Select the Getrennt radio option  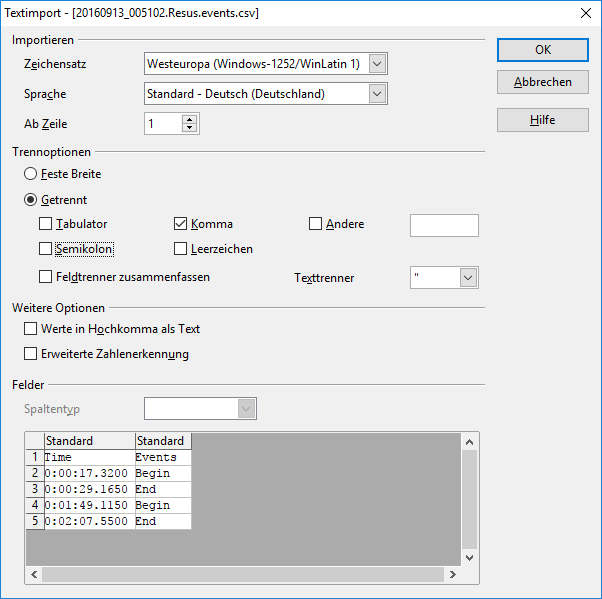click(31, 200)
